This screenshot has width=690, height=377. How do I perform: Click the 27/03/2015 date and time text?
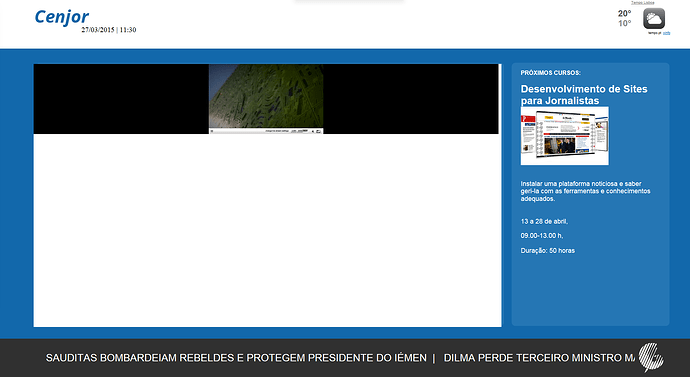coord(109,30)
